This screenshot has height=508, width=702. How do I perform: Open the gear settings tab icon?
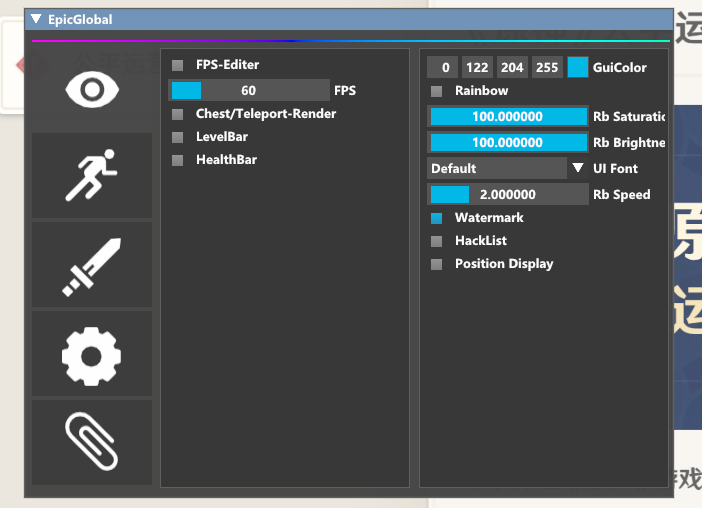point(92,354)
